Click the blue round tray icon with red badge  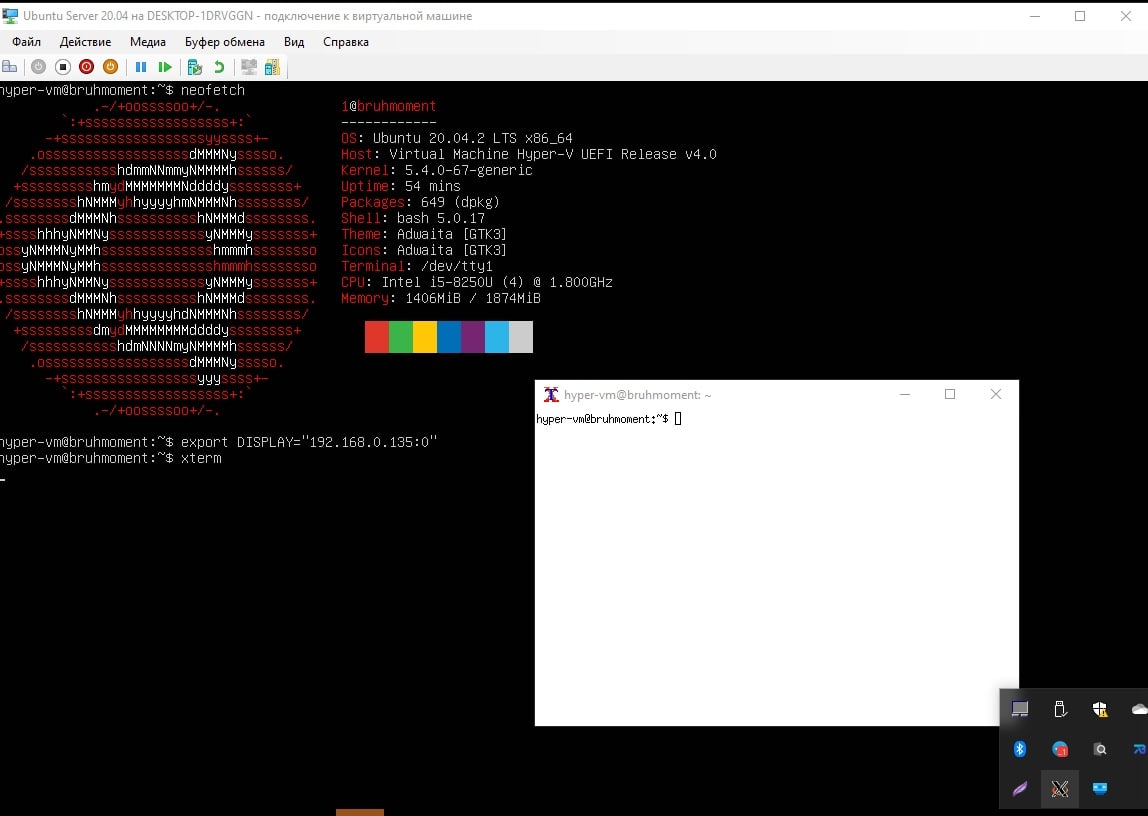(x=1060, y=749)
